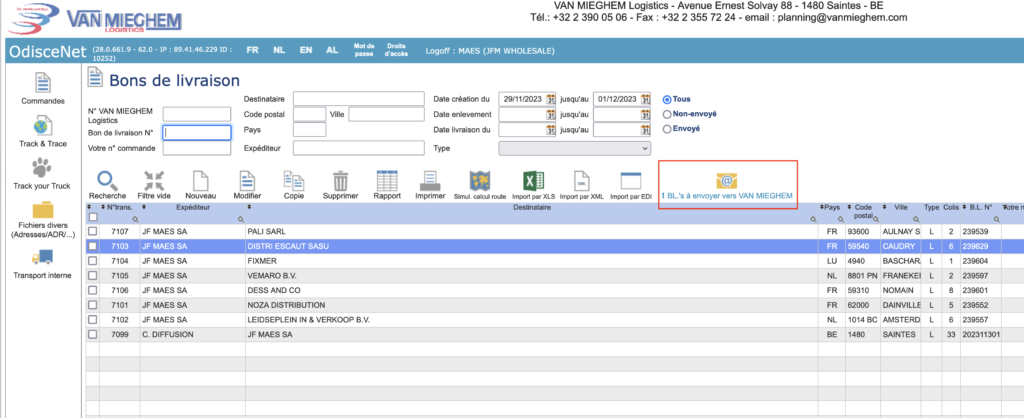Open calendar picker for Date livraison du
Viewport: 1024px width, 418px height.
pos(550,131)
